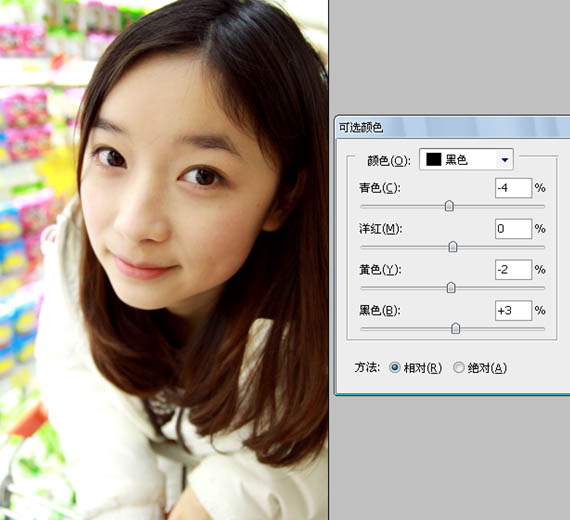Click the black color swatch in the 颜色 dropdown
The width and height of the screenshot is (570, 520).
[x=433, y=159]
